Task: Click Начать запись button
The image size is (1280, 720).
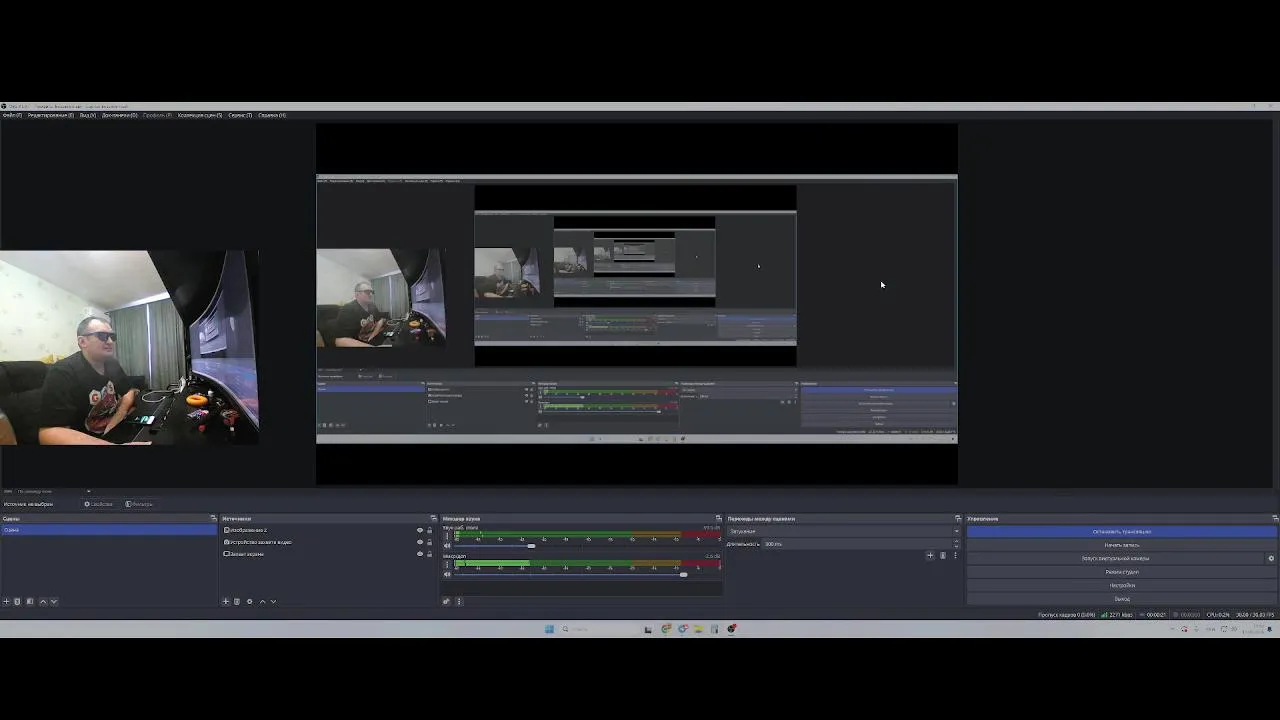Action: coord(1122,545)
